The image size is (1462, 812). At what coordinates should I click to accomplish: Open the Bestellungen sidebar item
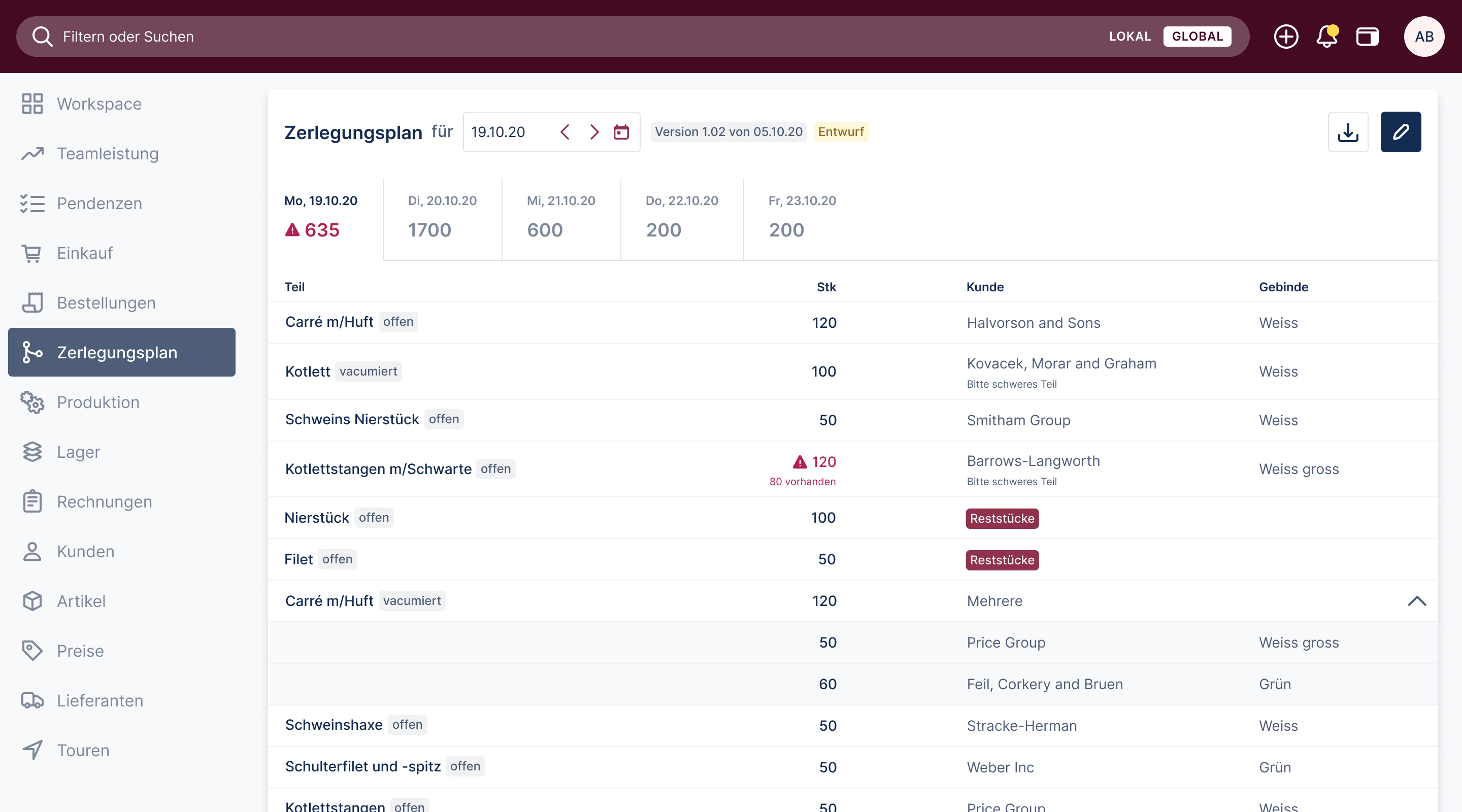[121, 302]
